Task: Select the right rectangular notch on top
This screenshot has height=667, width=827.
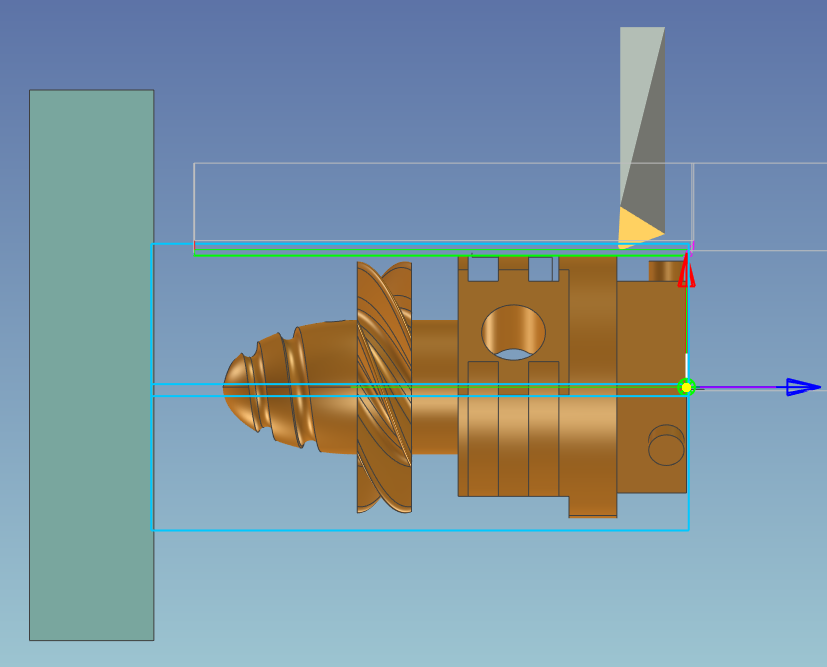Action: (540, 268)
